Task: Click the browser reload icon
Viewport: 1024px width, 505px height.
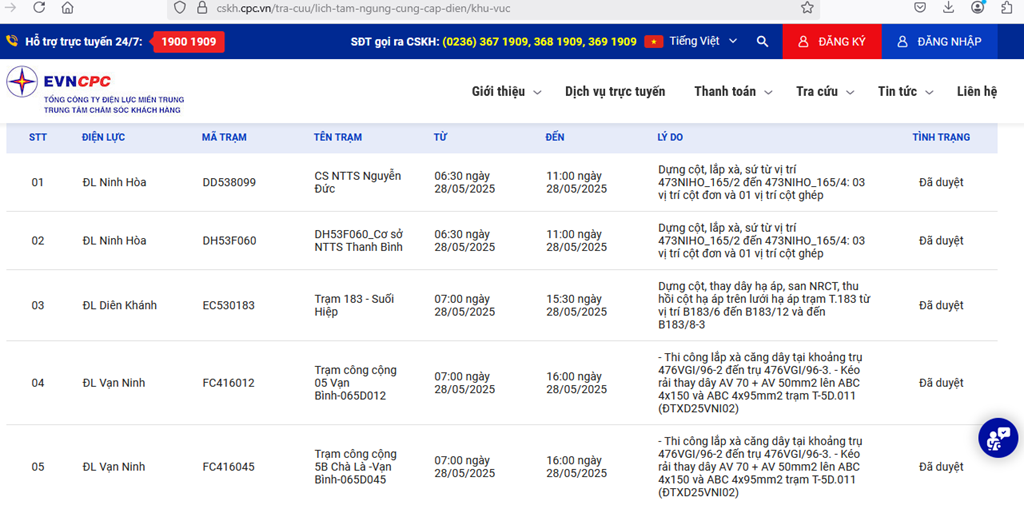Action: pos(39,7)
